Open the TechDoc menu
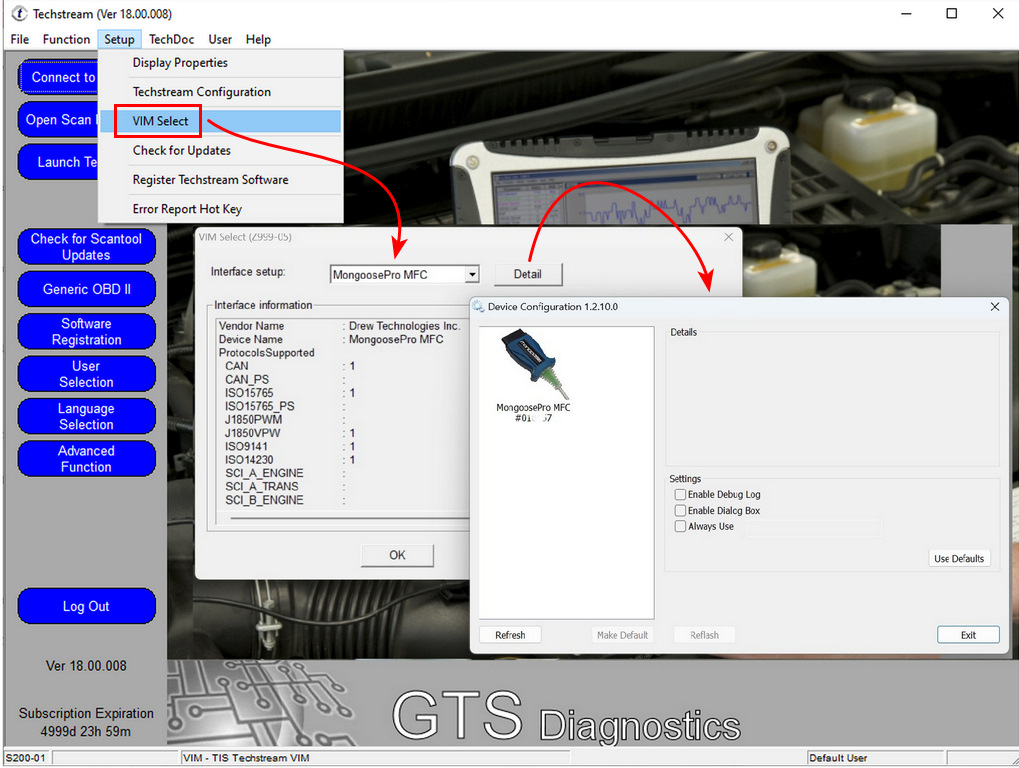1019x768 pixels. (172, 39)
